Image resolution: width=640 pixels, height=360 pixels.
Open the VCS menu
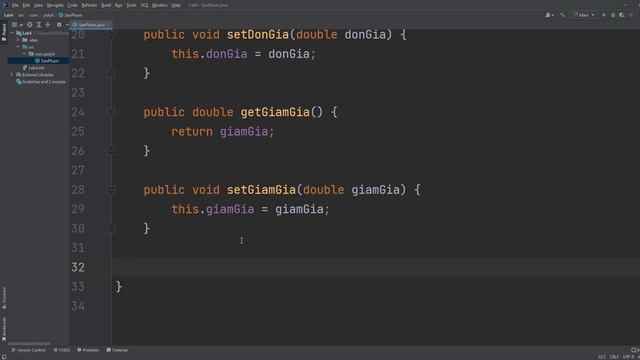tap(144, 5)
